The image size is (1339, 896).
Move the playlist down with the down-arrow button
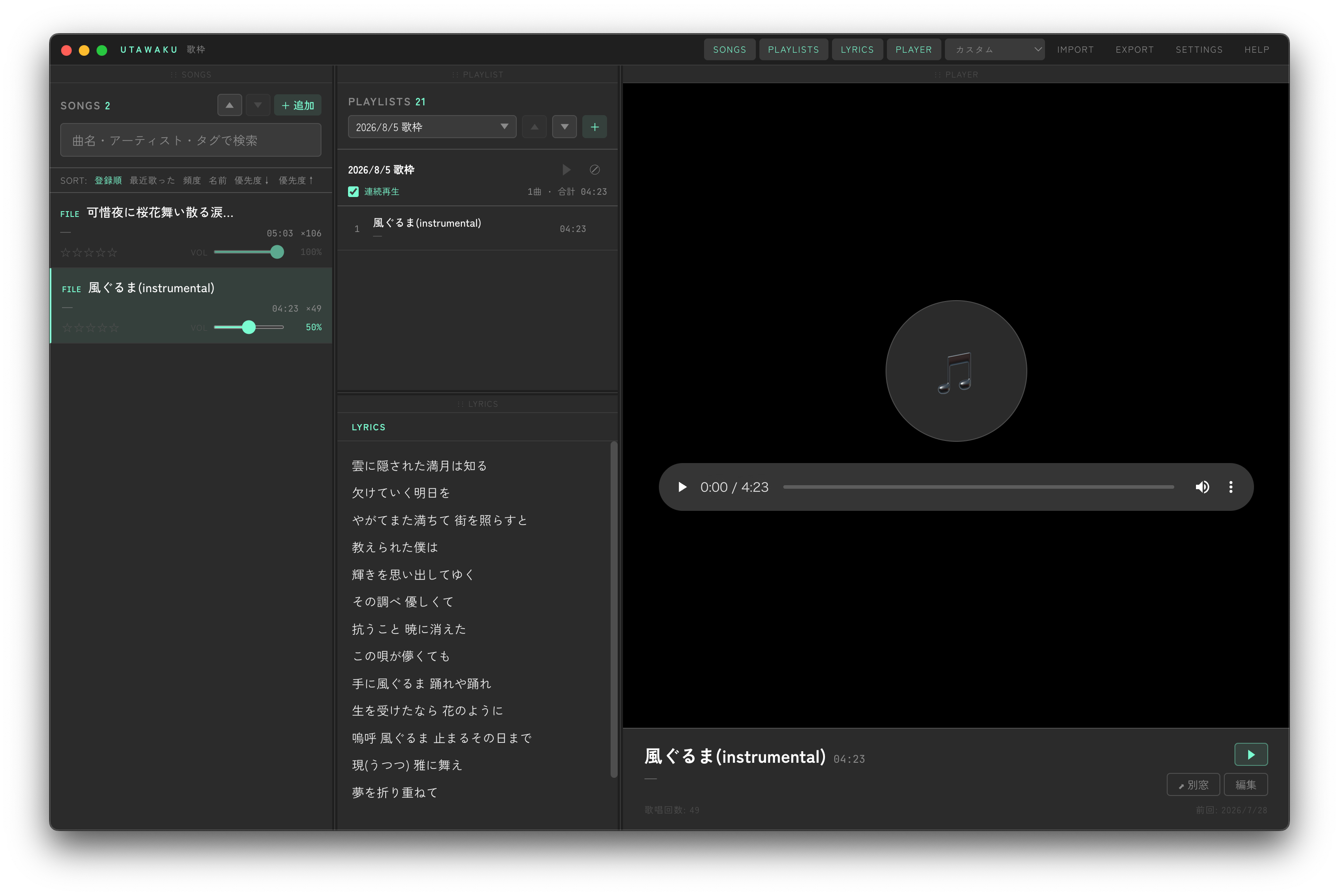click(x=564, y=127)
